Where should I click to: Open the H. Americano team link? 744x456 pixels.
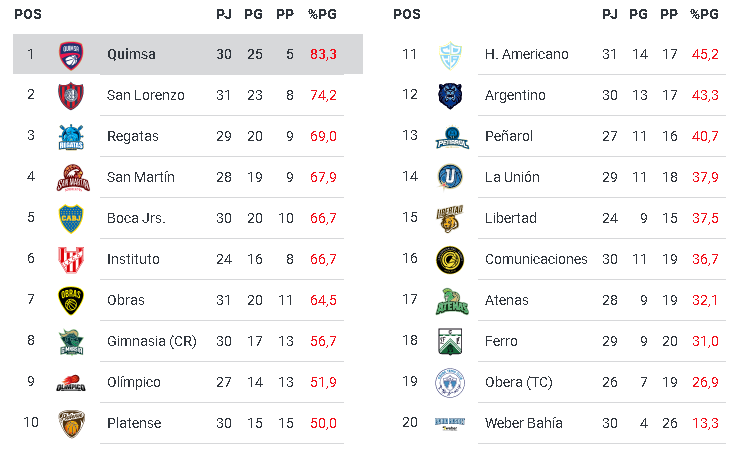coord(526,54)
